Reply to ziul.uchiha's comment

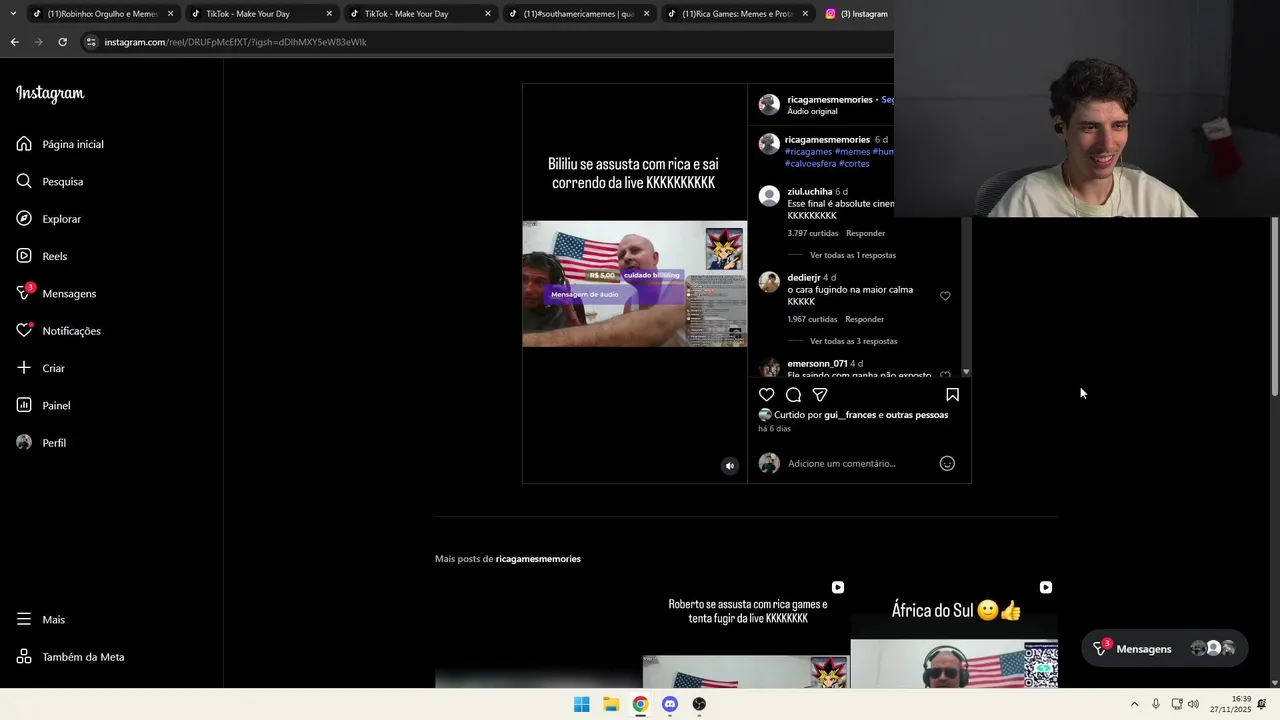[x=865, y=233]
